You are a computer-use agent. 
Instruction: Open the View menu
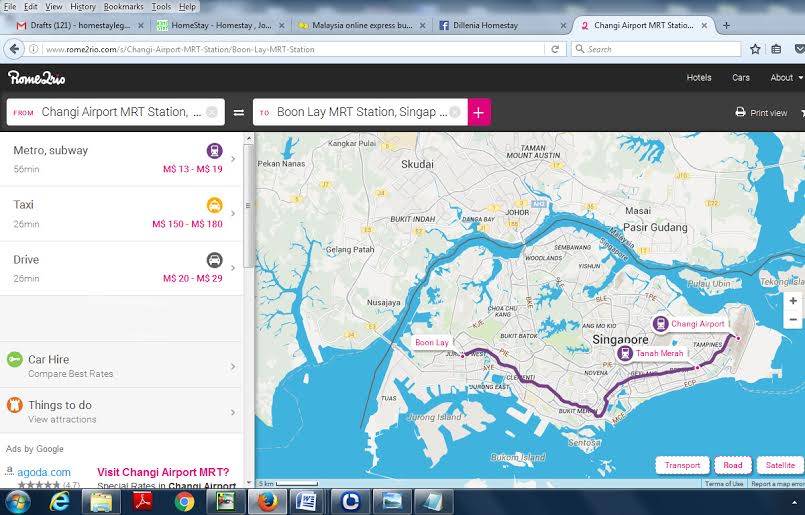tap(53, 7)
